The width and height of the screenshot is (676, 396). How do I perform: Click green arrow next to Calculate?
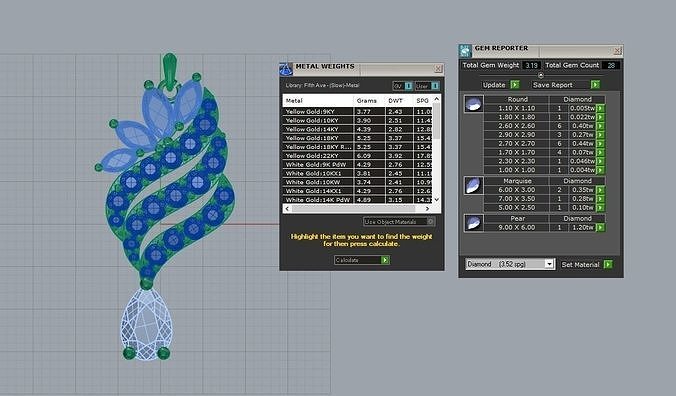[x=385, y=260]
